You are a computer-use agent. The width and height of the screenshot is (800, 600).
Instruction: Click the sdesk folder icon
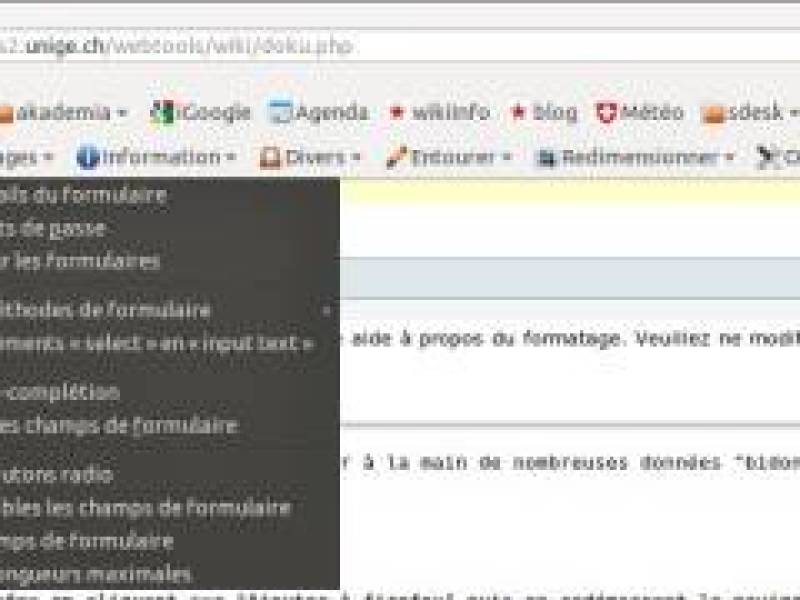[713, 114]
